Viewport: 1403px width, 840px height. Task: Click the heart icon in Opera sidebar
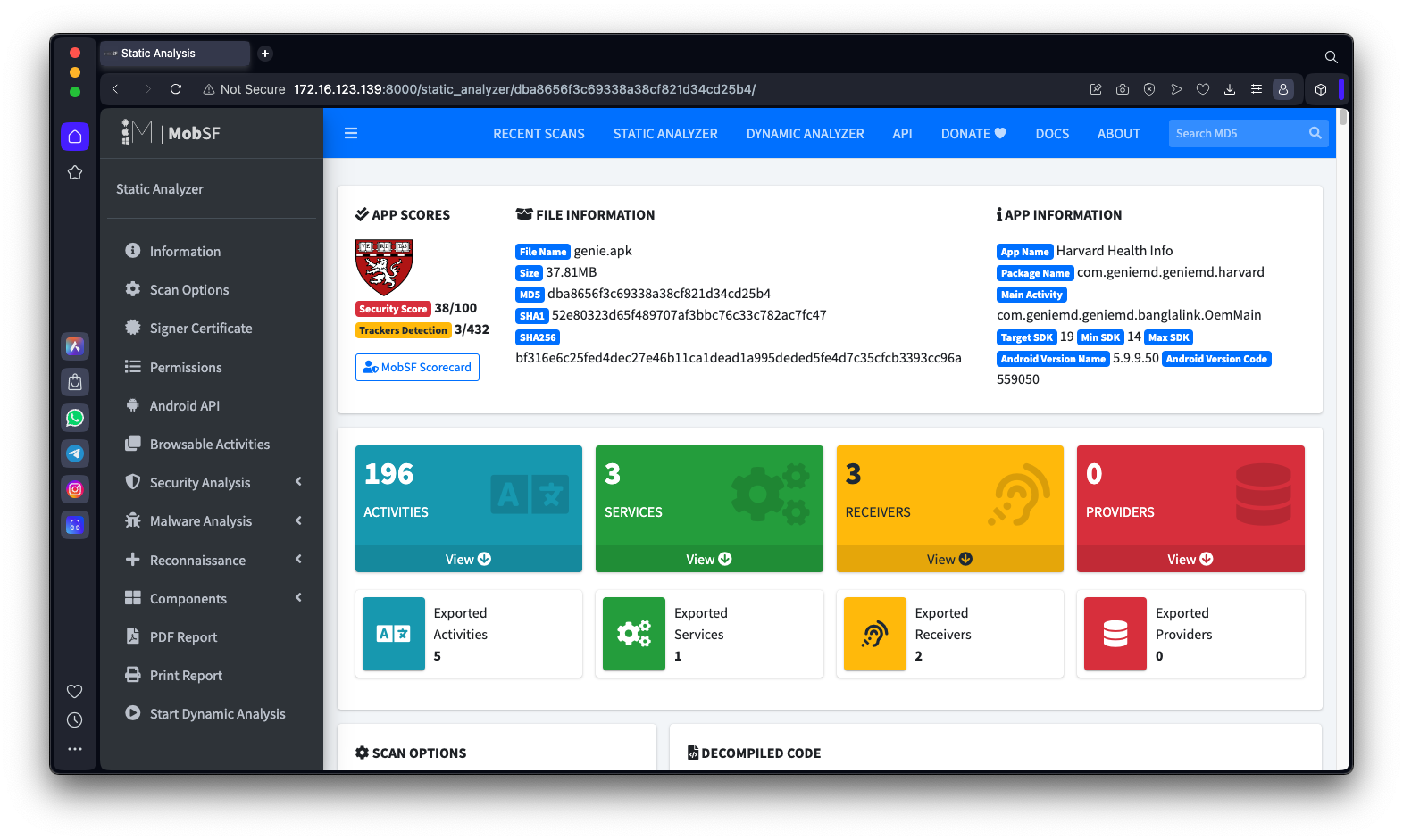pos(75,691)
